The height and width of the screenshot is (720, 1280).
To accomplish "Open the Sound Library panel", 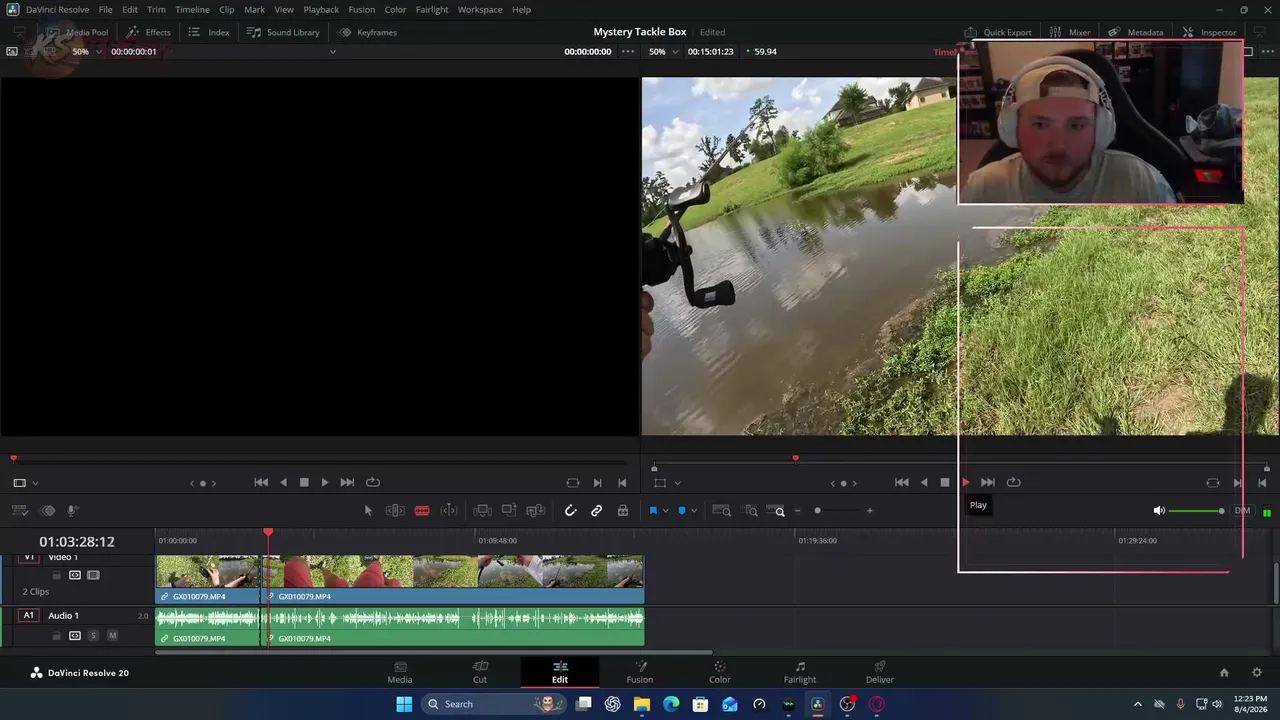I will [x=283, y=32].
